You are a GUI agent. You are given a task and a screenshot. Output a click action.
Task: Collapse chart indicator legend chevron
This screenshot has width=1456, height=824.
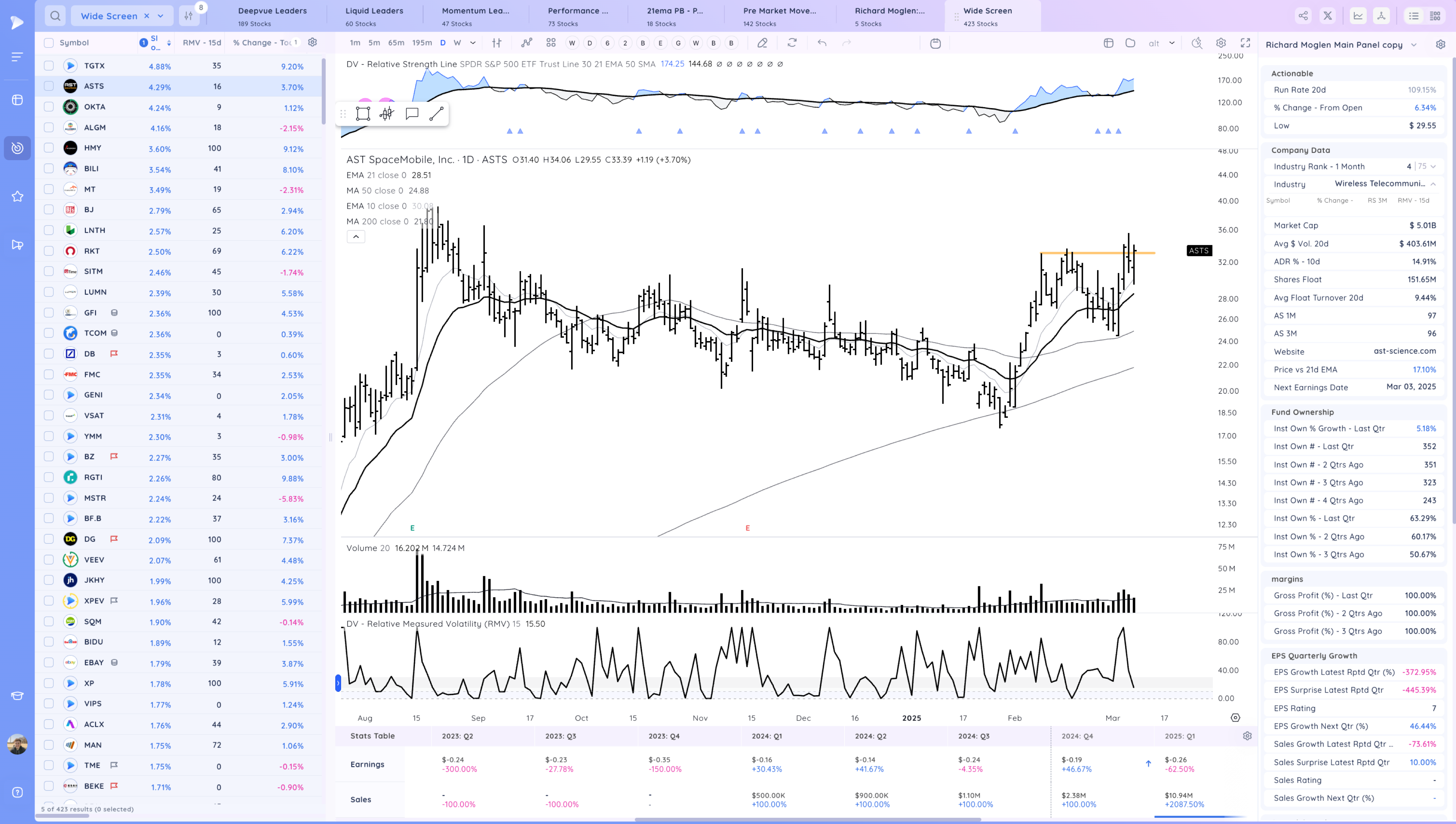click(x=356, y=237)
